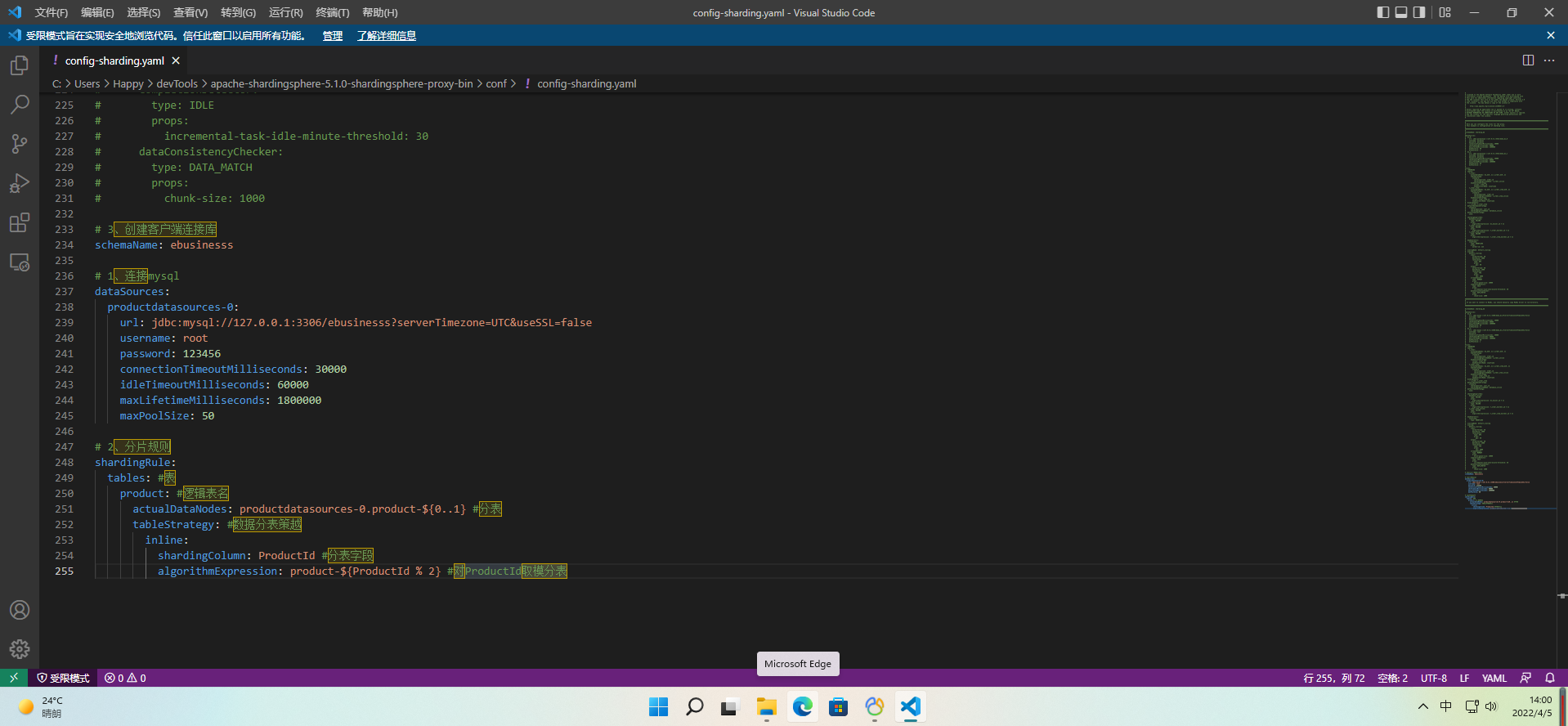Click line number 248 in gutter
The height and width of the screenshot is (726, 1568).
64,462
